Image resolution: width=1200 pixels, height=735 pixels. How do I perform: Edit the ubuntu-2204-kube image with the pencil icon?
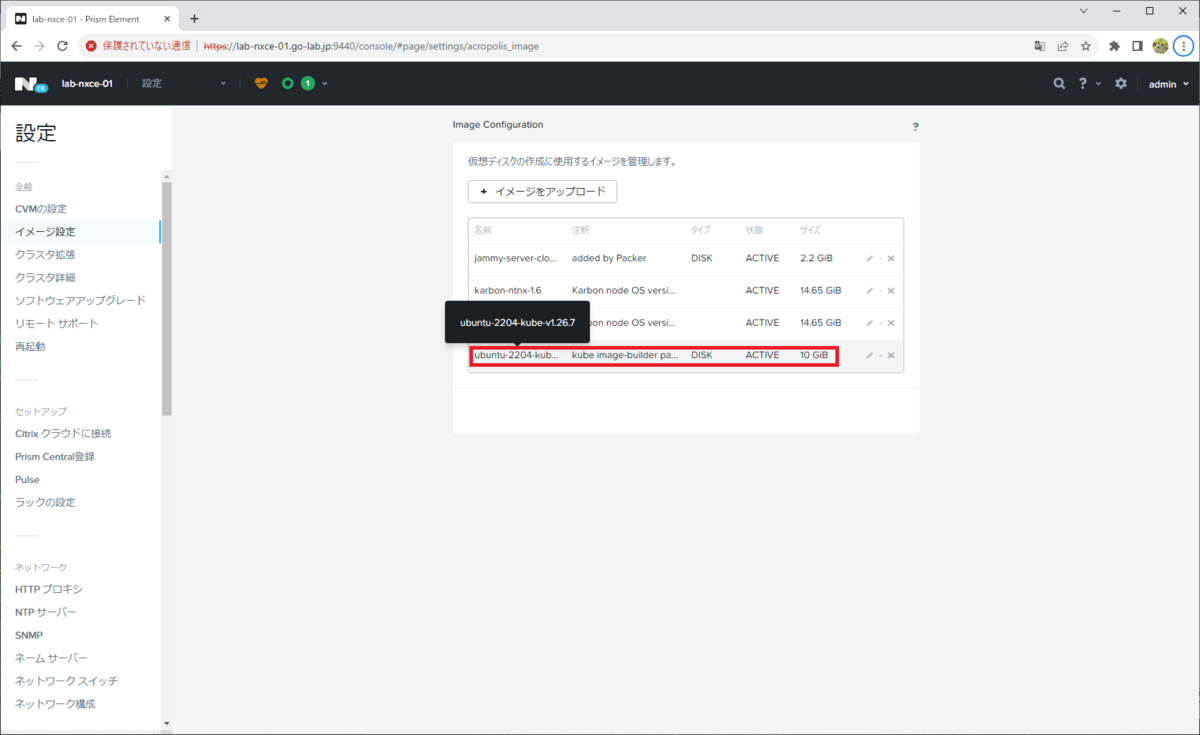(x=869, y=355)
